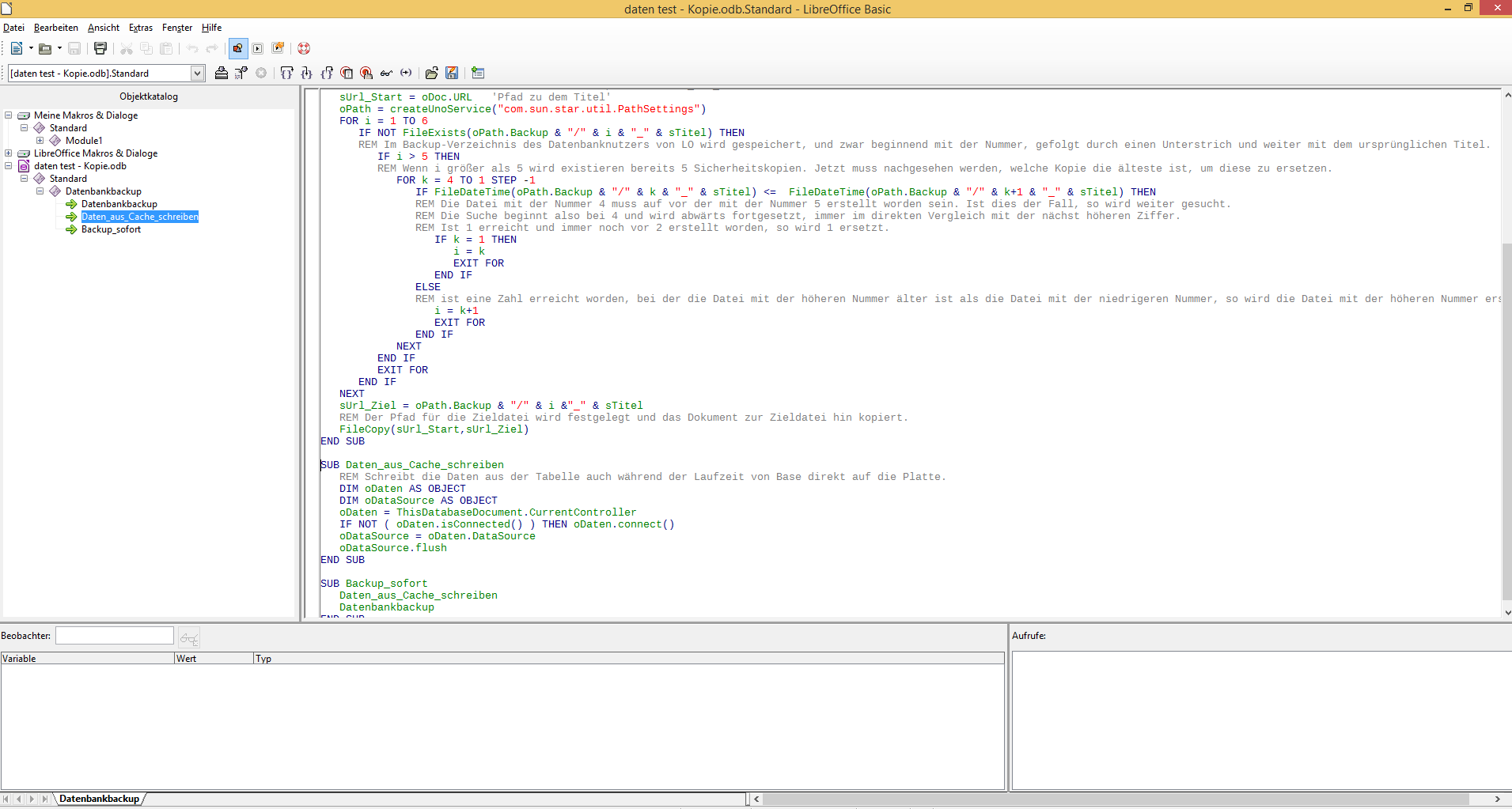Click the Compile icon

pos(222,73)
